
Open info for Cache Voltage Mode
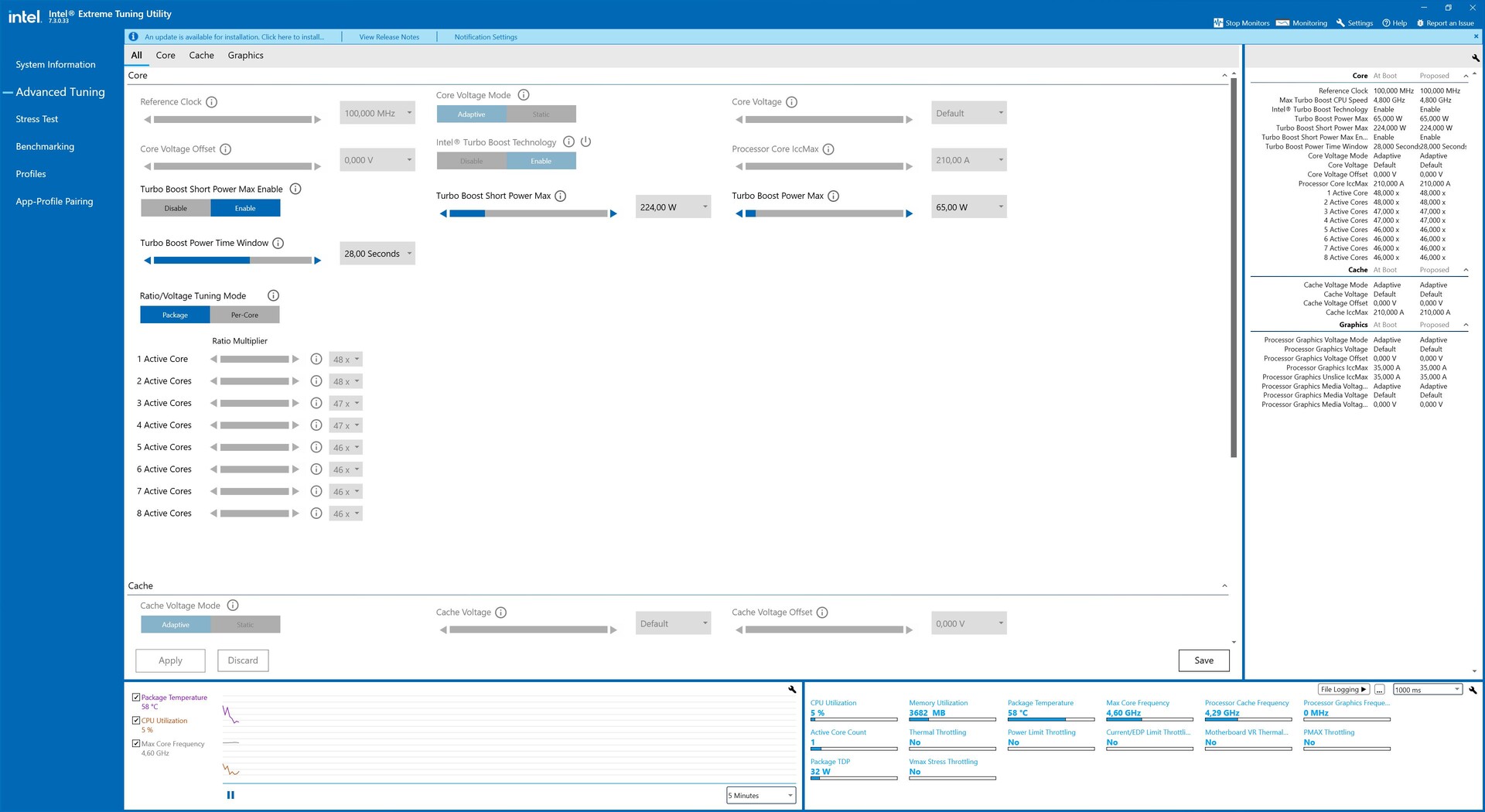(x=233, y=606)
